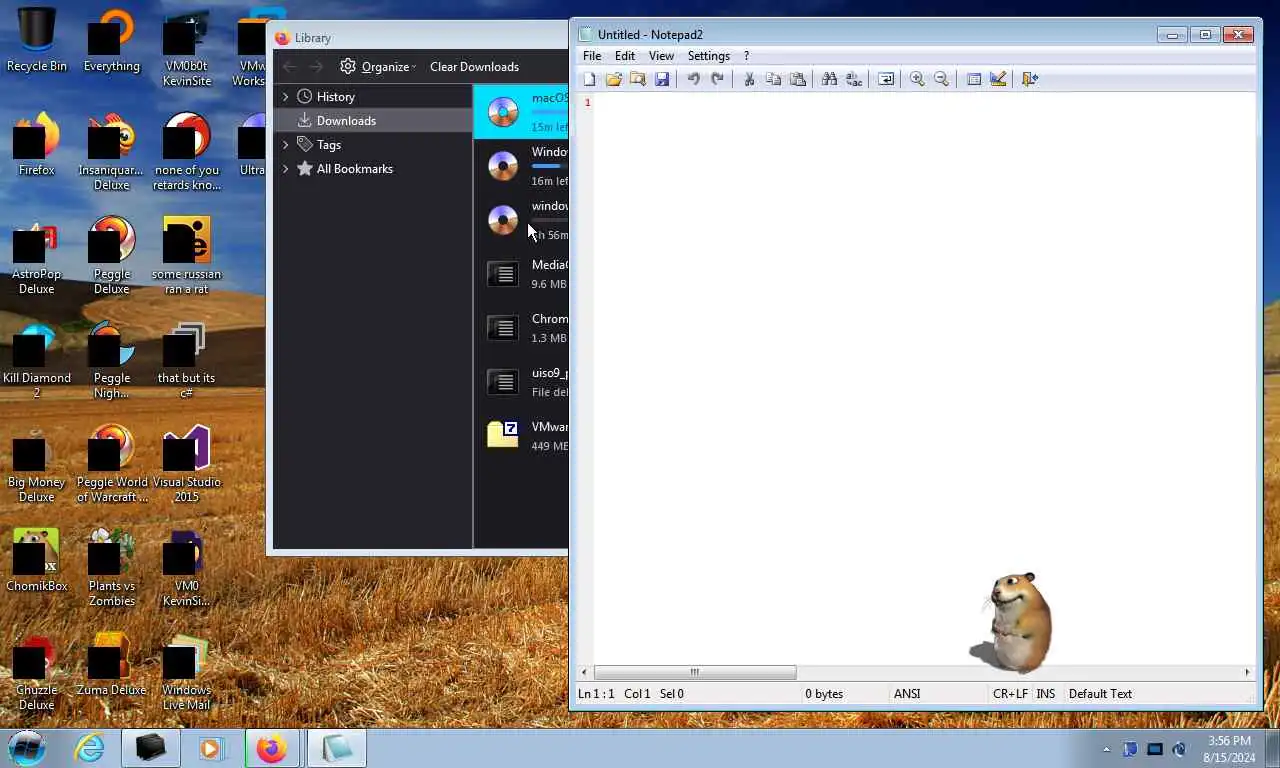Click the right scroll arrow in Notepad2
The image size is (1280, 768).
pos(1247,672)
